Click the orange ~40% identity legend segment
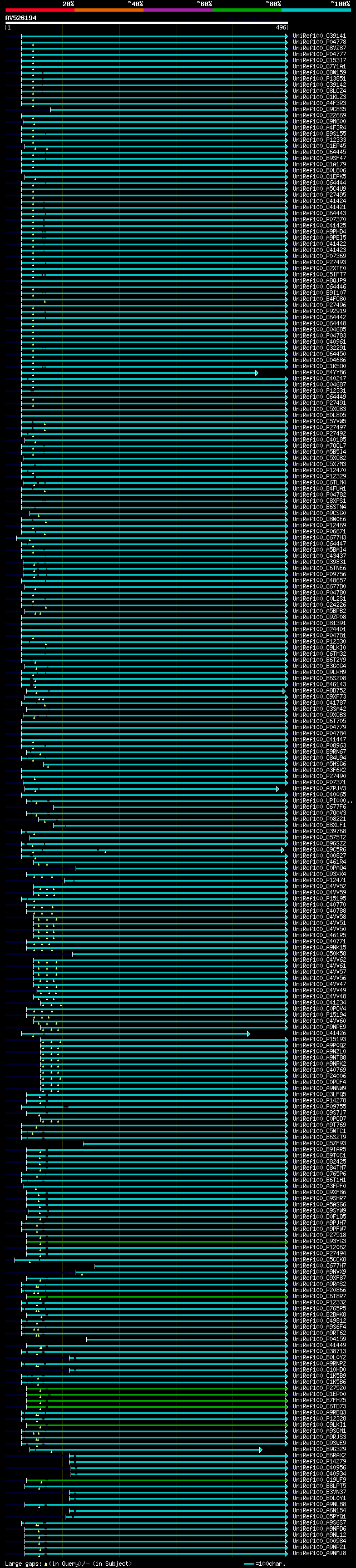The height and width of the screenshot is (1568, 356). 109,10
